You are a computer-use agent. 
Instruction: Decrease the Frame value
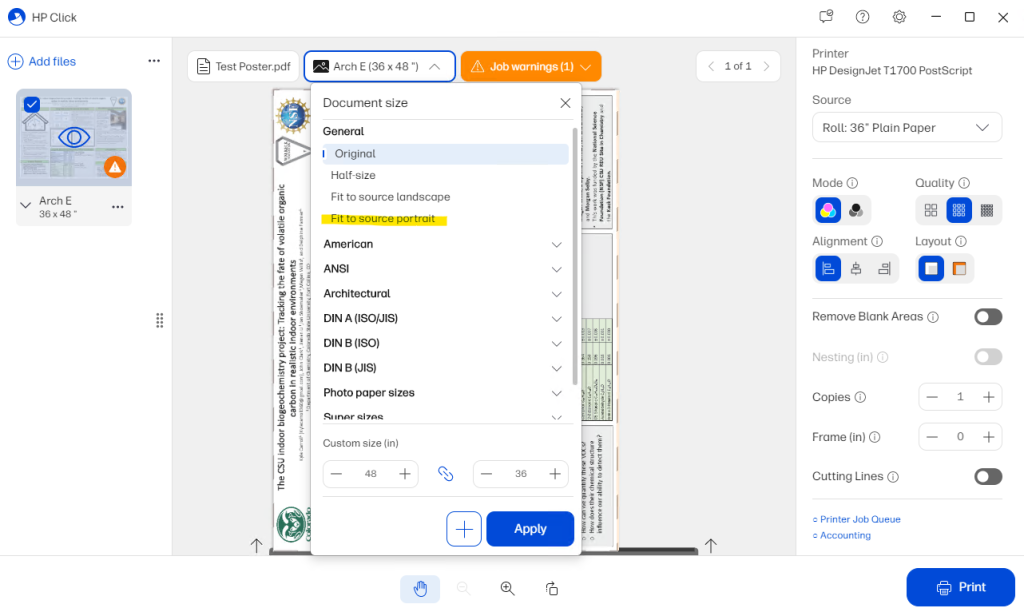click(932, 437)
